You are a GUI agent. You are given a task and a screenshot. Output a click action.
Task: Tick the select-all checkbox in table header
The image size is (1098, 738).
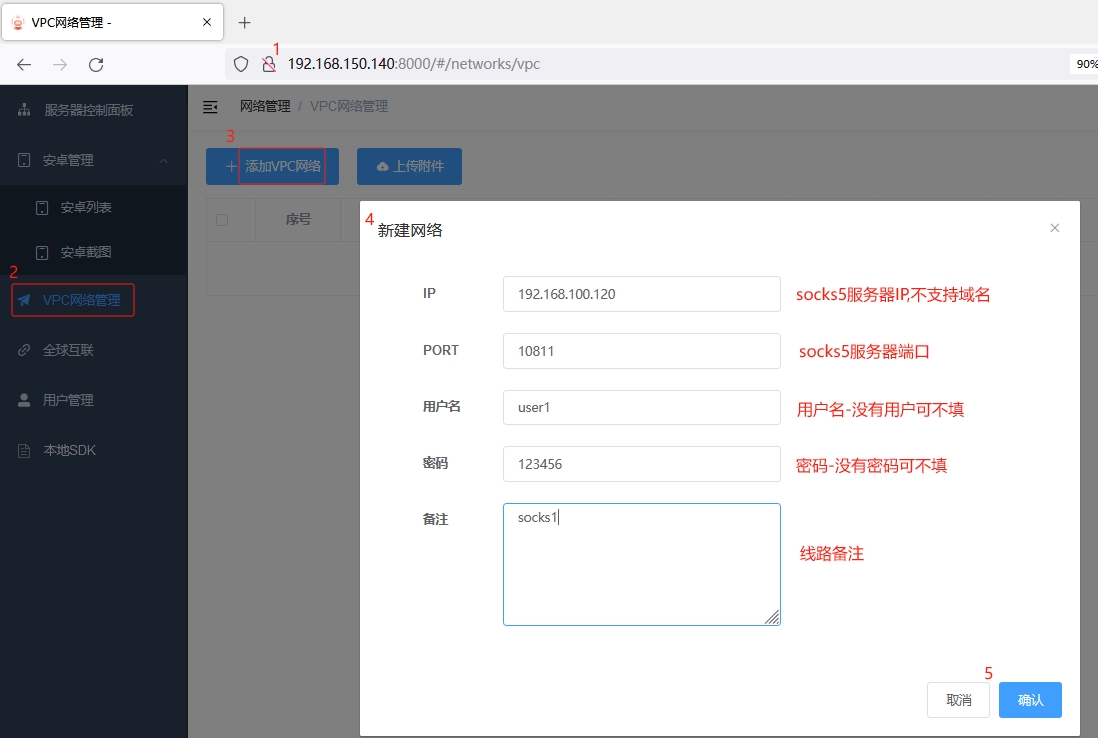222,220
